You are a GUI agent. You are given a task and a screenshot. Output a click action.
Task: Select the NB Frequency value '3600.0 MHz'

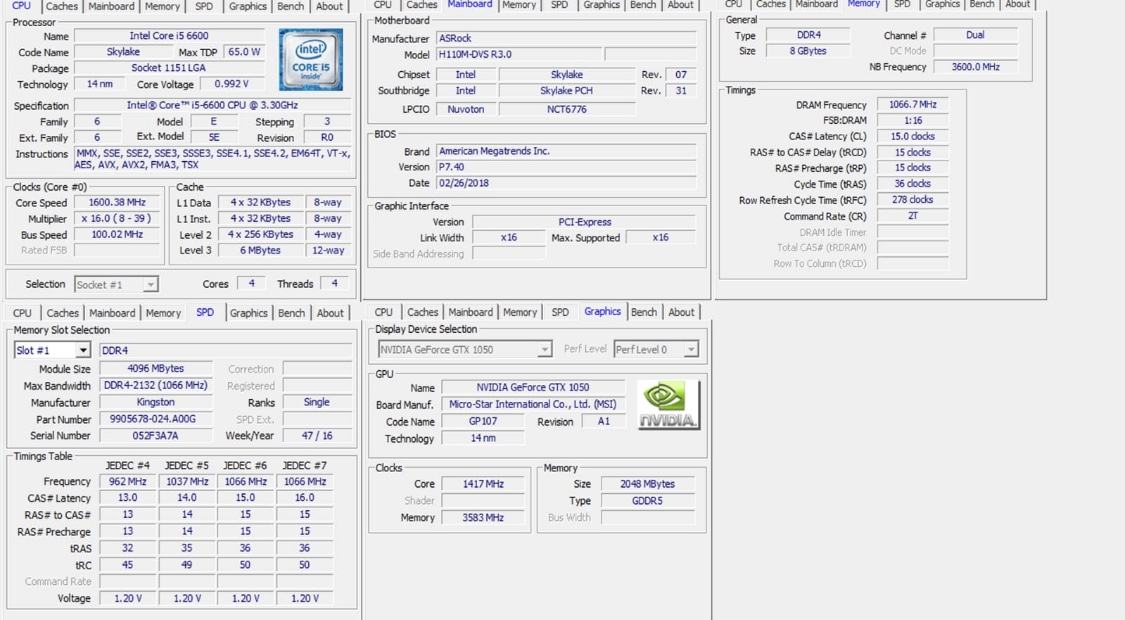click(x=976, y=67)
